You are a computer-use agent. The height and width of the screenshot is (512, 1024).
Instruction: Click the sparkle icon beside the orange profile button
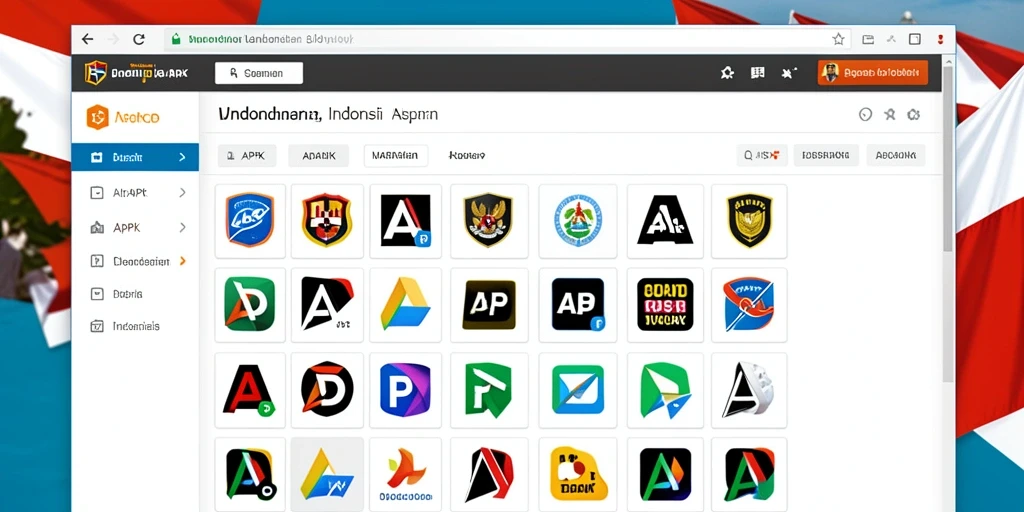click(x=789, y=73)
